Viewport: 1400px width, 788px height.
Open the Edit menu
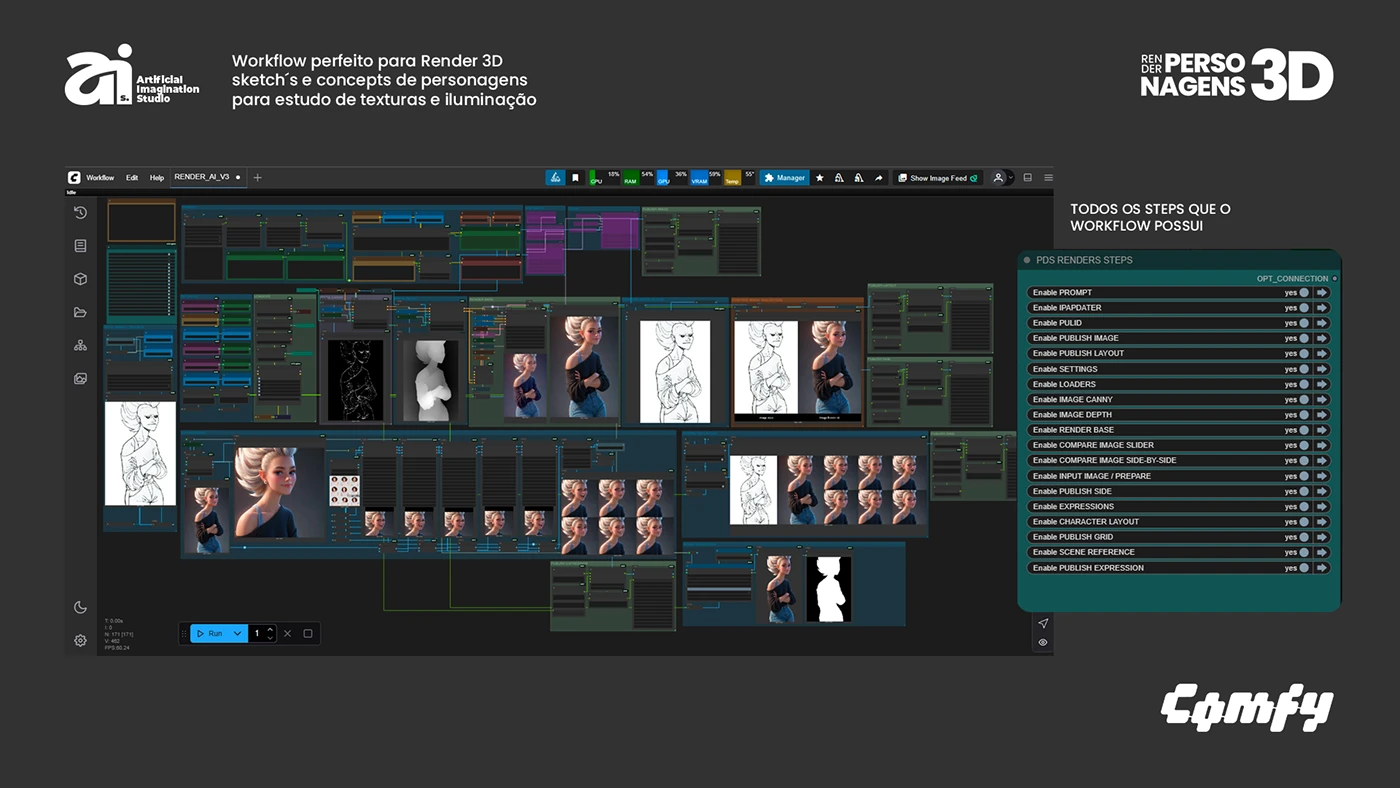point(132,178)
